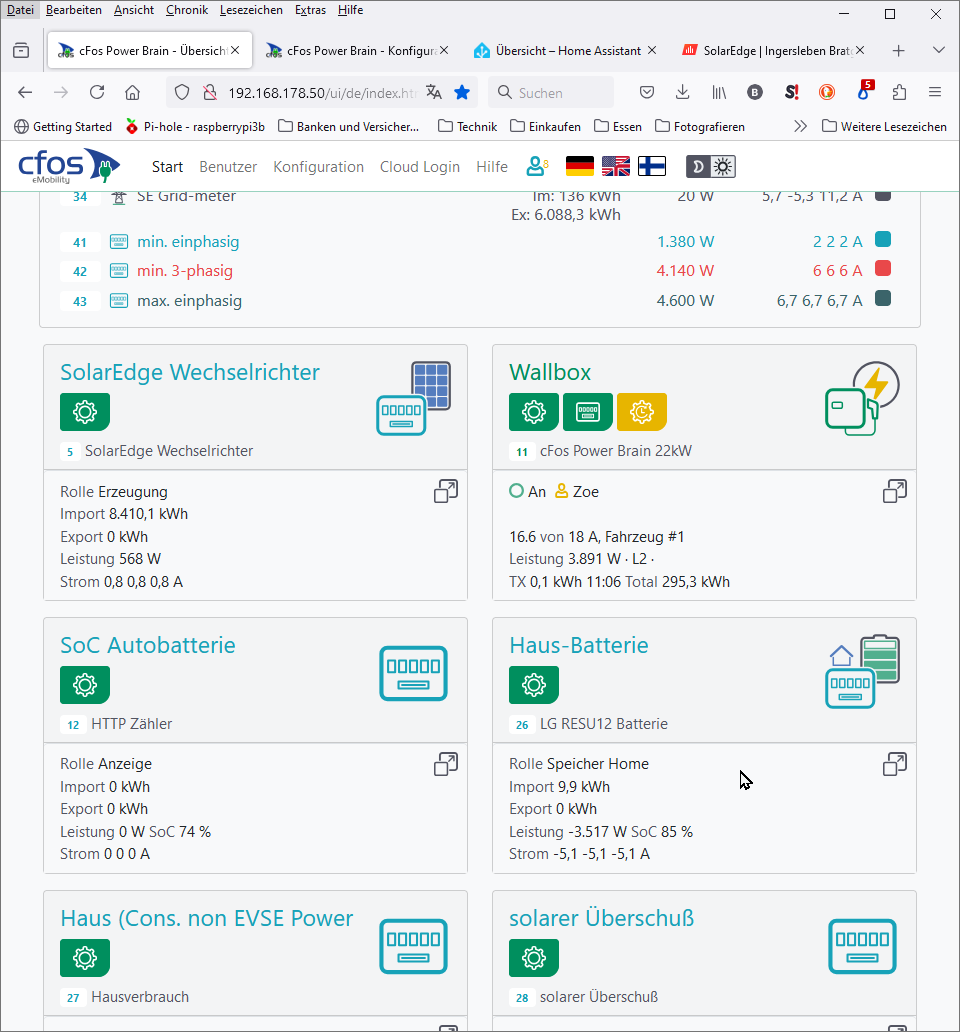The width and height of the screenshot is (960, 1032).
Task: Open Bearbeiten menu
Action: [74, 10]
